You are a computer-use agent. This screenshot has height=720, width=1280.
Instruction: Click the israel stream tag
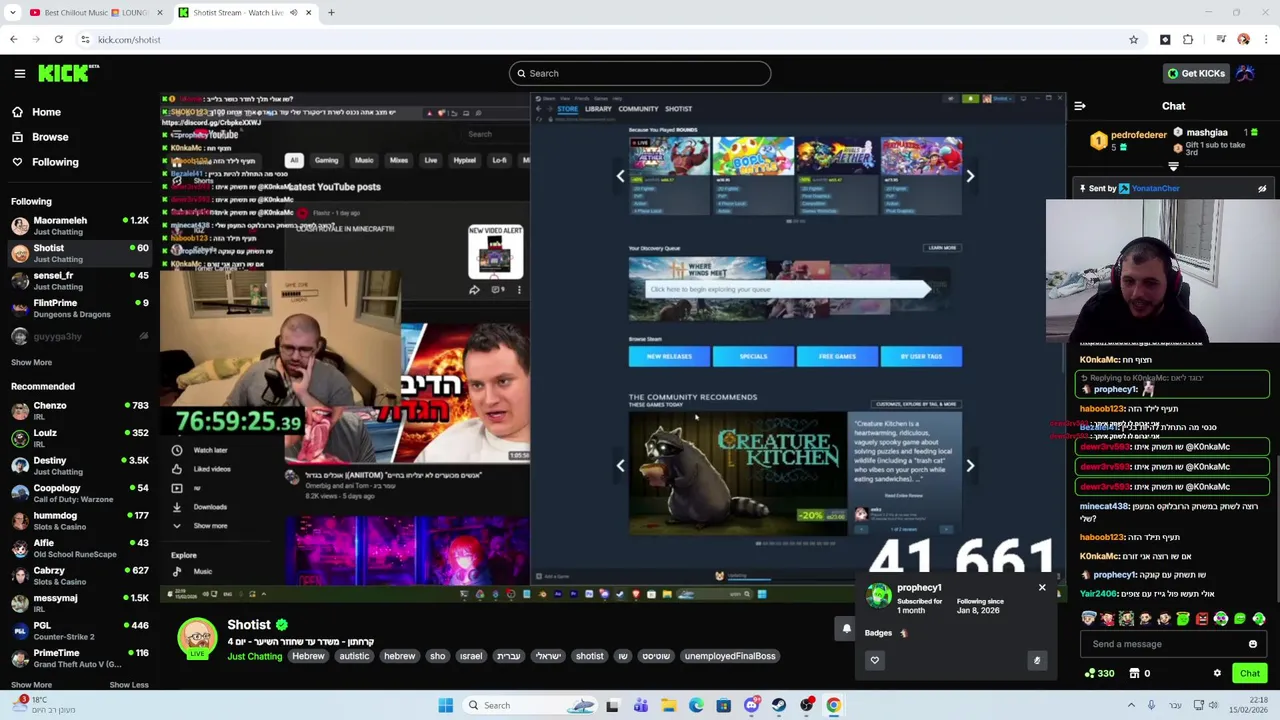pos(471,656)
